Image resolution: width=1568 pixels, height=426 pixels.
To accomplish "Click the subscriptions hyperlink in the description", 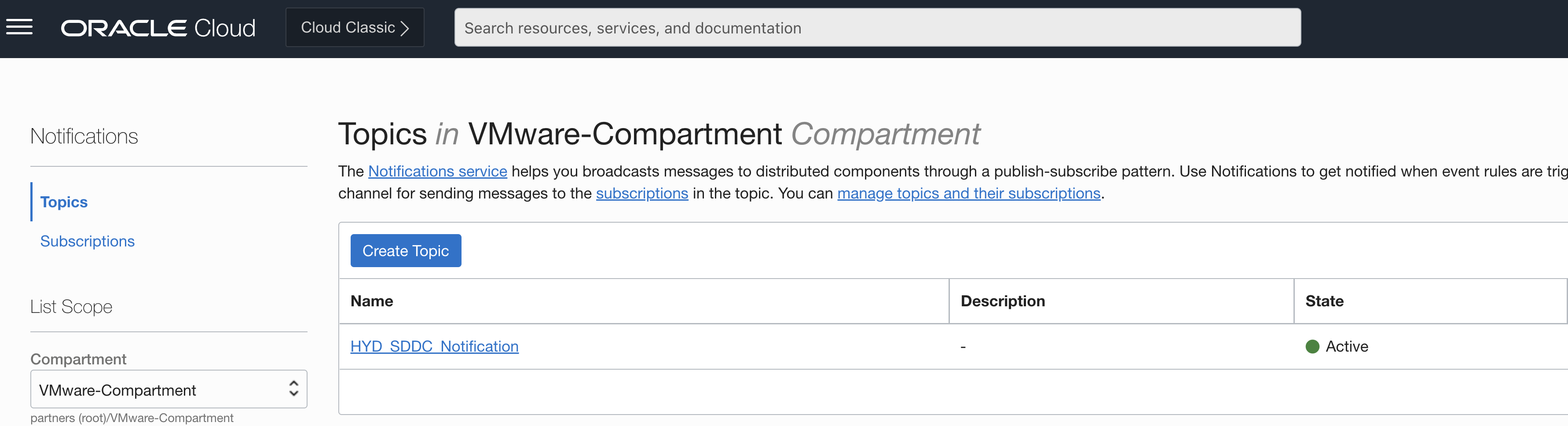I will coord(641,194).
